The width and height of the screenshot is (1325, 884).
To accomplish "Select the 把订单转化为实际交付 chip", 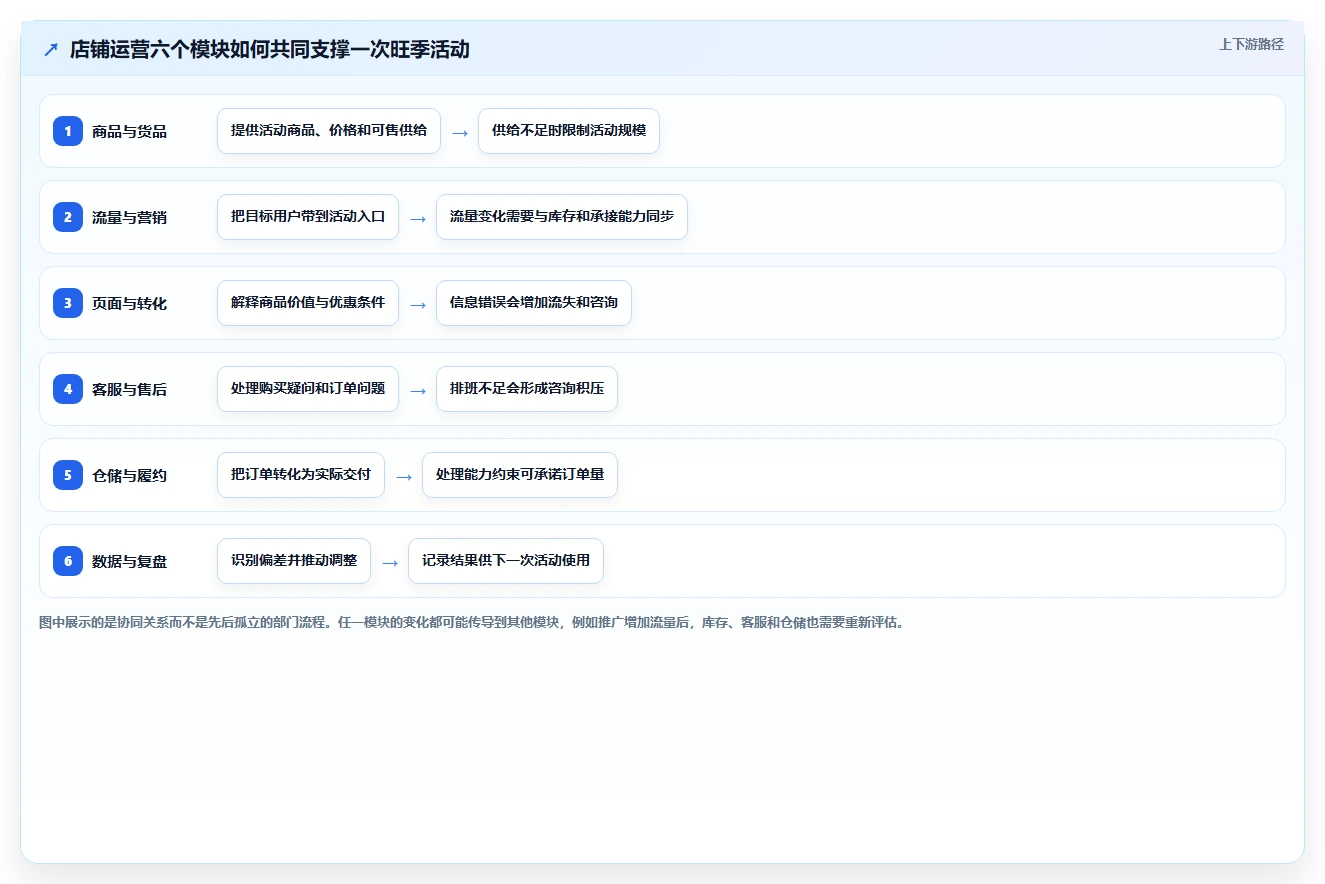I will click(301, 475).
